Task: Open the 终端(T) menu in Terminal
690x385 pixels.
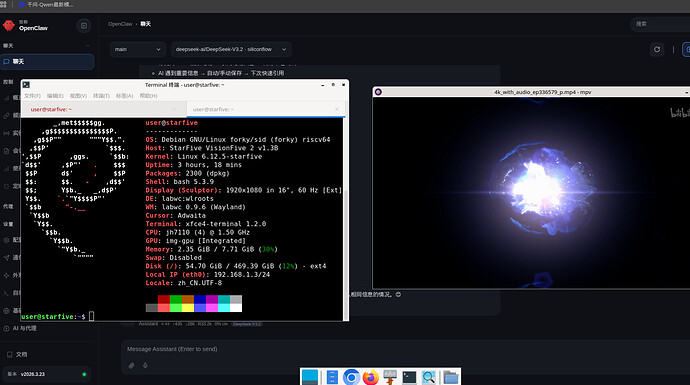Action: (101, 95)
